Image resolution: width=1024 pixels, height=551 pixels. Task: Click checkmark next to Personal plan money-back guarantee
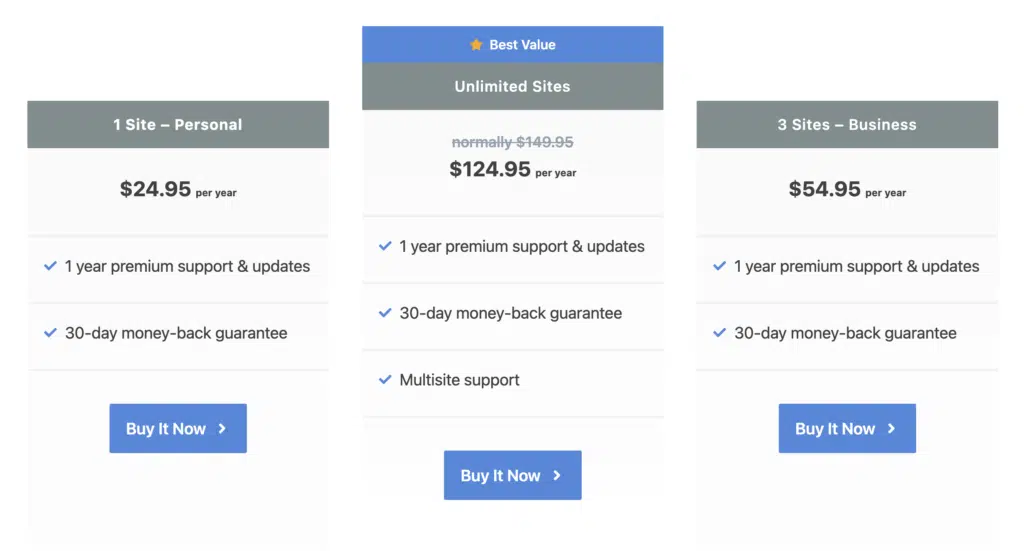[x=50, y=333]
